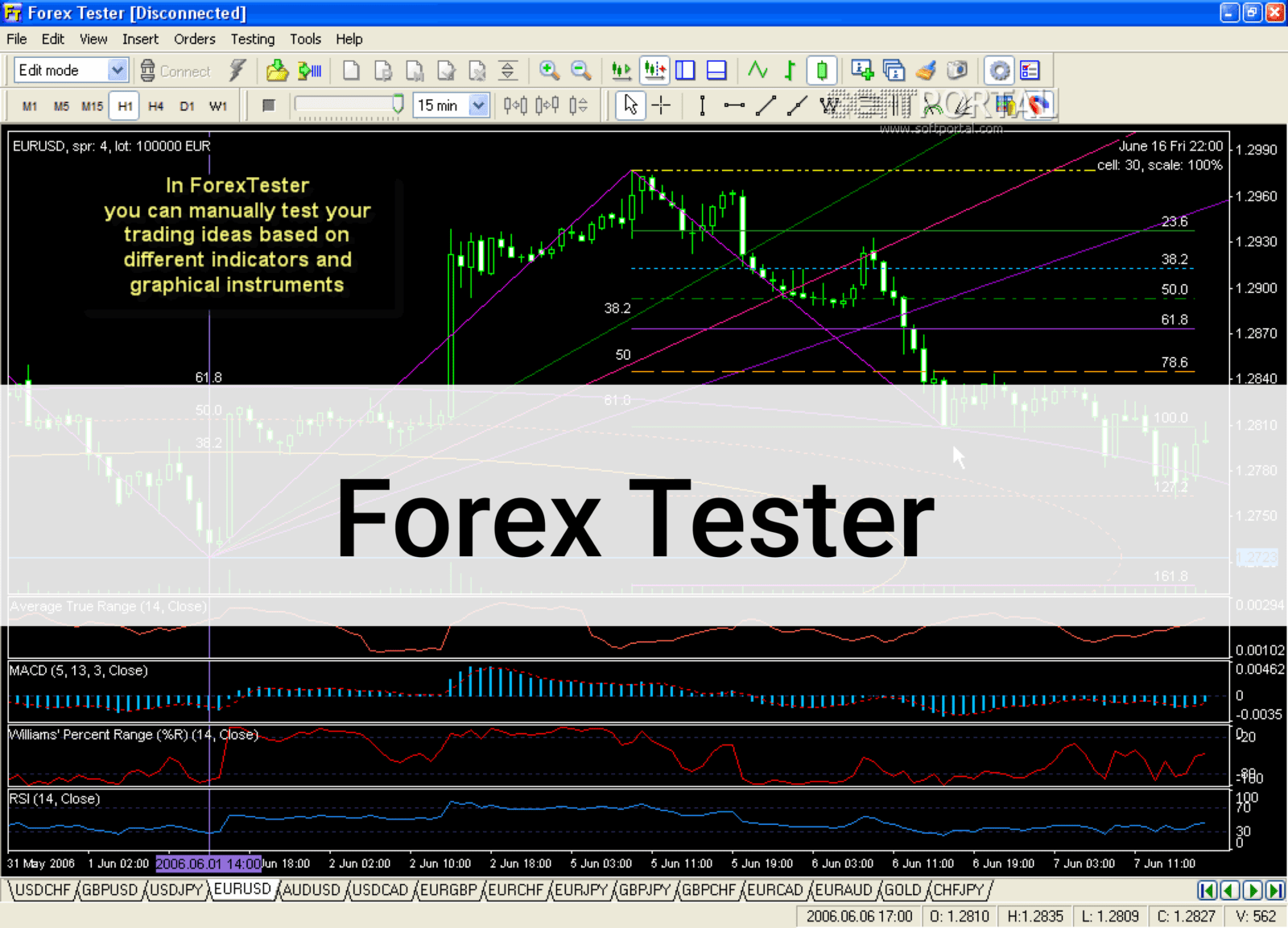Select the arrow cursor tool
The width and height of the screenshot is (1288, 928).
point(630,105)
